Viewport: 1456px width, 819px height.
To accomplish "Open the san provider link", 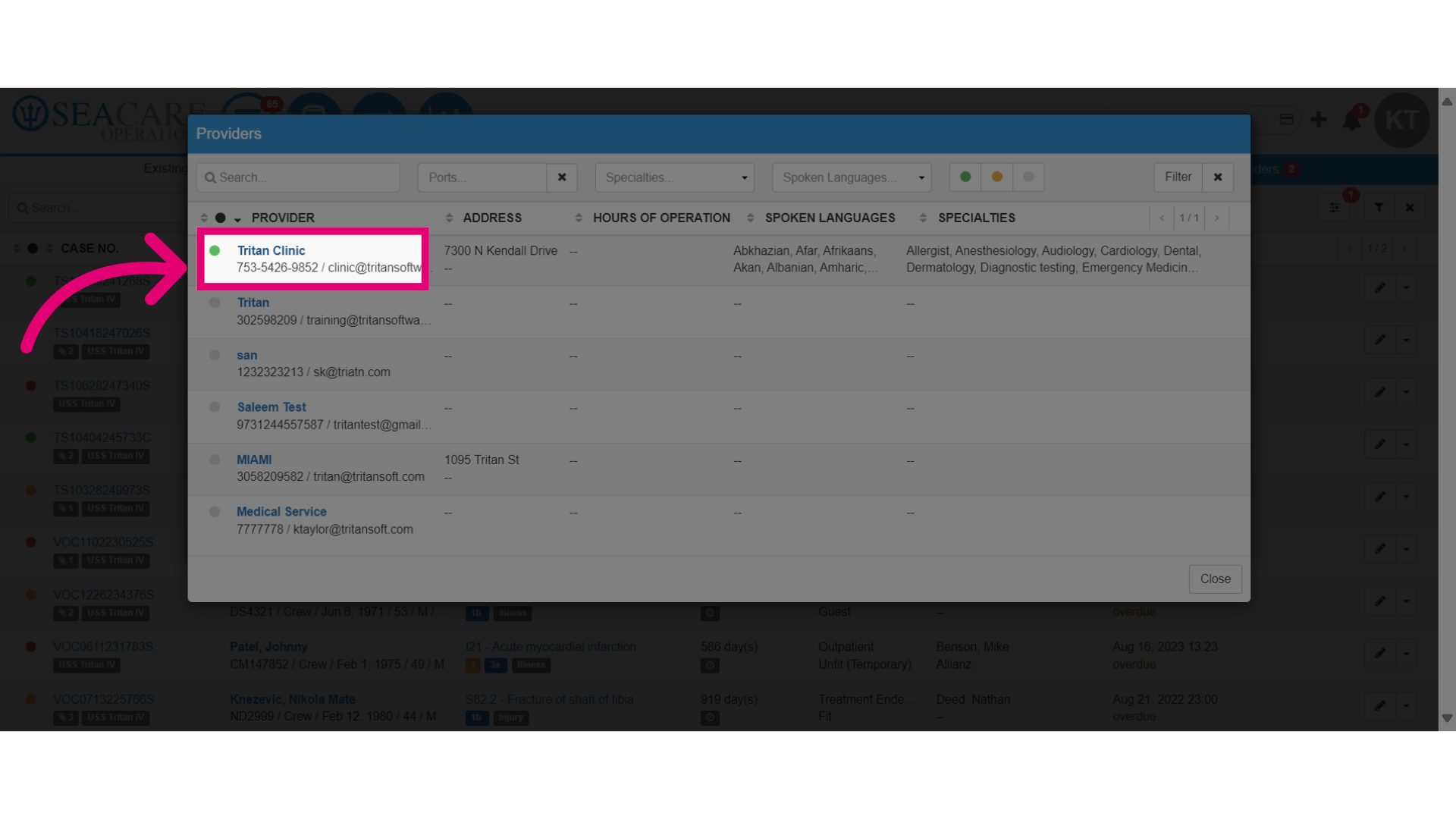I will (246, 355).
